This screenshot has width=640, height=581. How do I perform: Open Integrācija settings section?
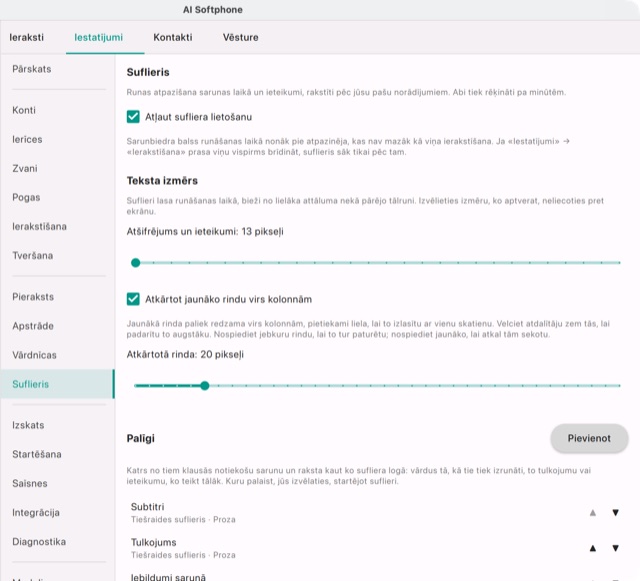(x=58, y=512)
